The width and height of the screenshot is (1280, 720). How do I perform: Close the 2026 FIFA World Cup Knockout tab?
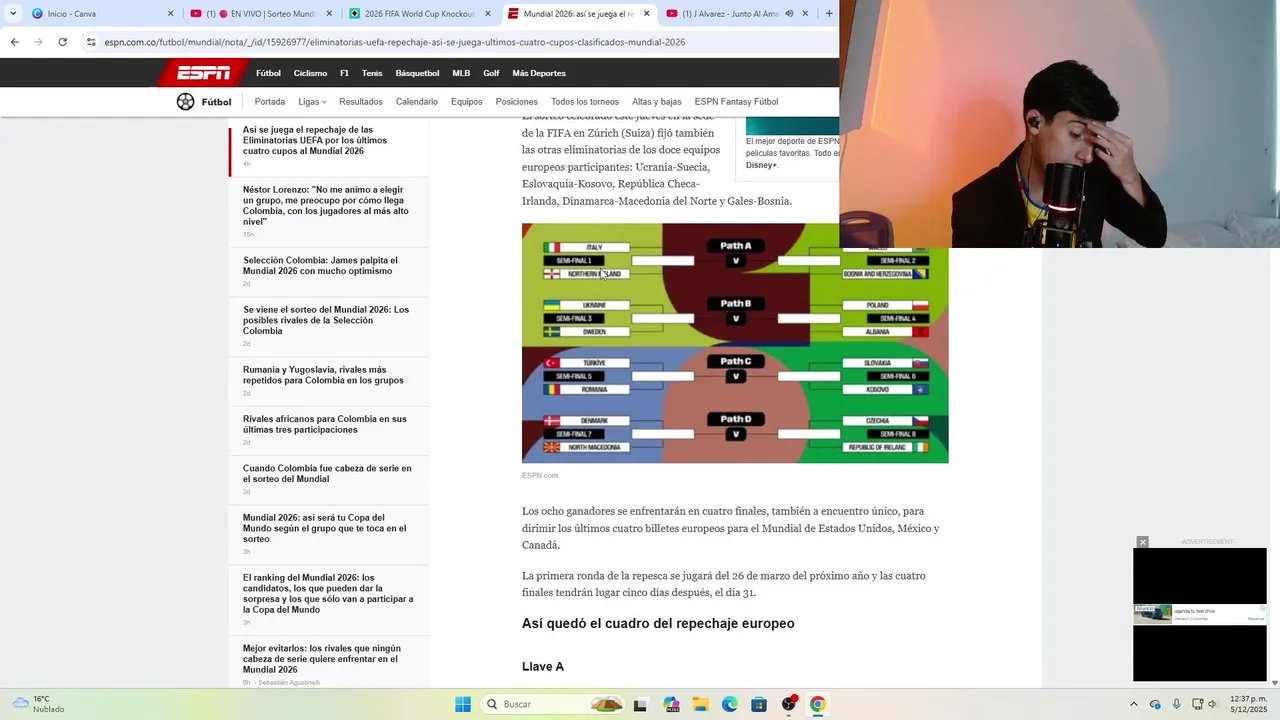(x=488, y=14)
